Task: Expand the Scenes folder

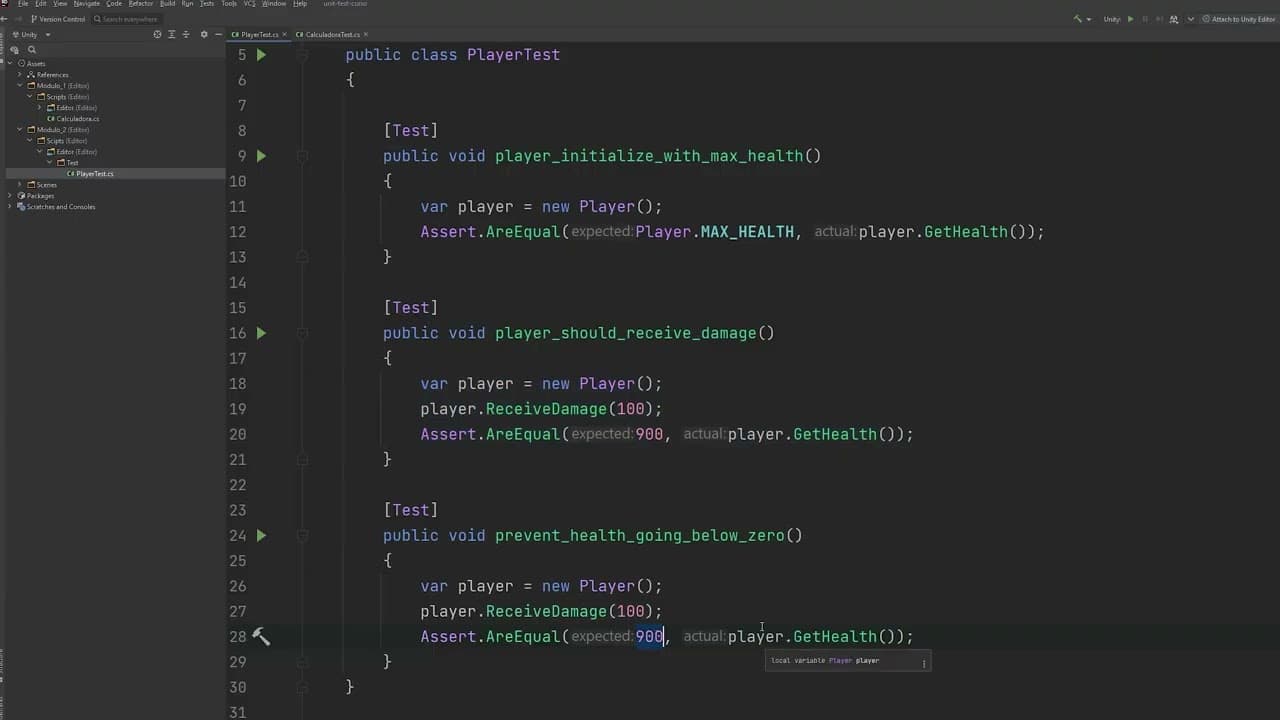Action: 19,184
